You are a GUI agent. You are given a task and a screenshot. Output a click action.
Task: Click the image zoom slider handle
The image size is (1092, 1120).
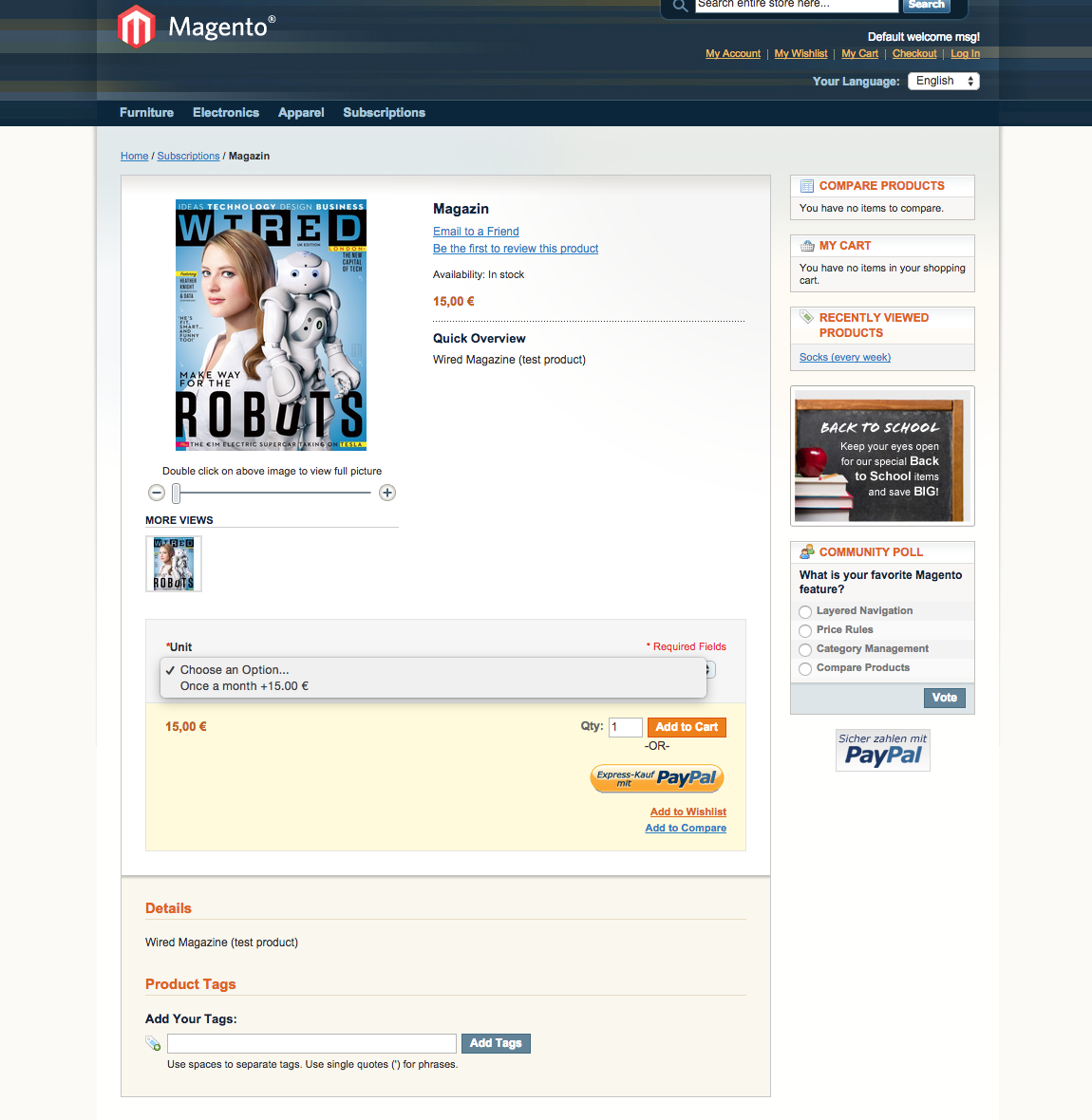tap(176, 493)
